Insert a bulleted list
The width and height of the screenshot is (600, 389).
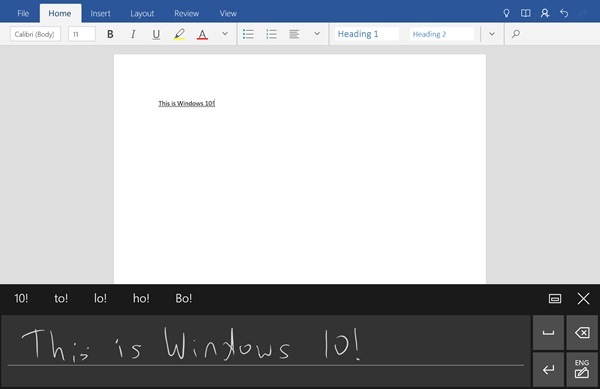(248, 34)
